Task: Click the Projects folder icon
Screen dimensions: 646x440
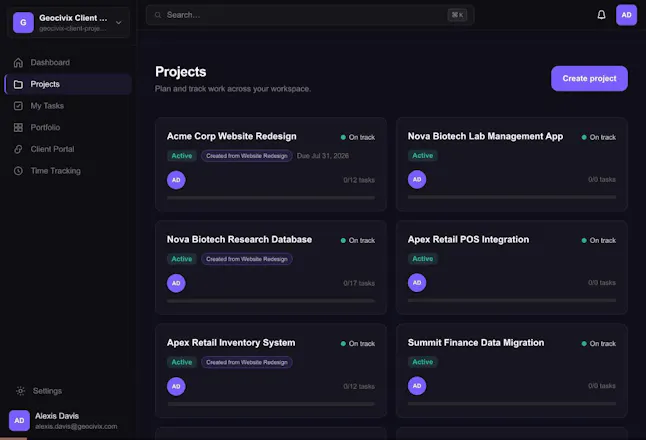Action: click(18, 84)
